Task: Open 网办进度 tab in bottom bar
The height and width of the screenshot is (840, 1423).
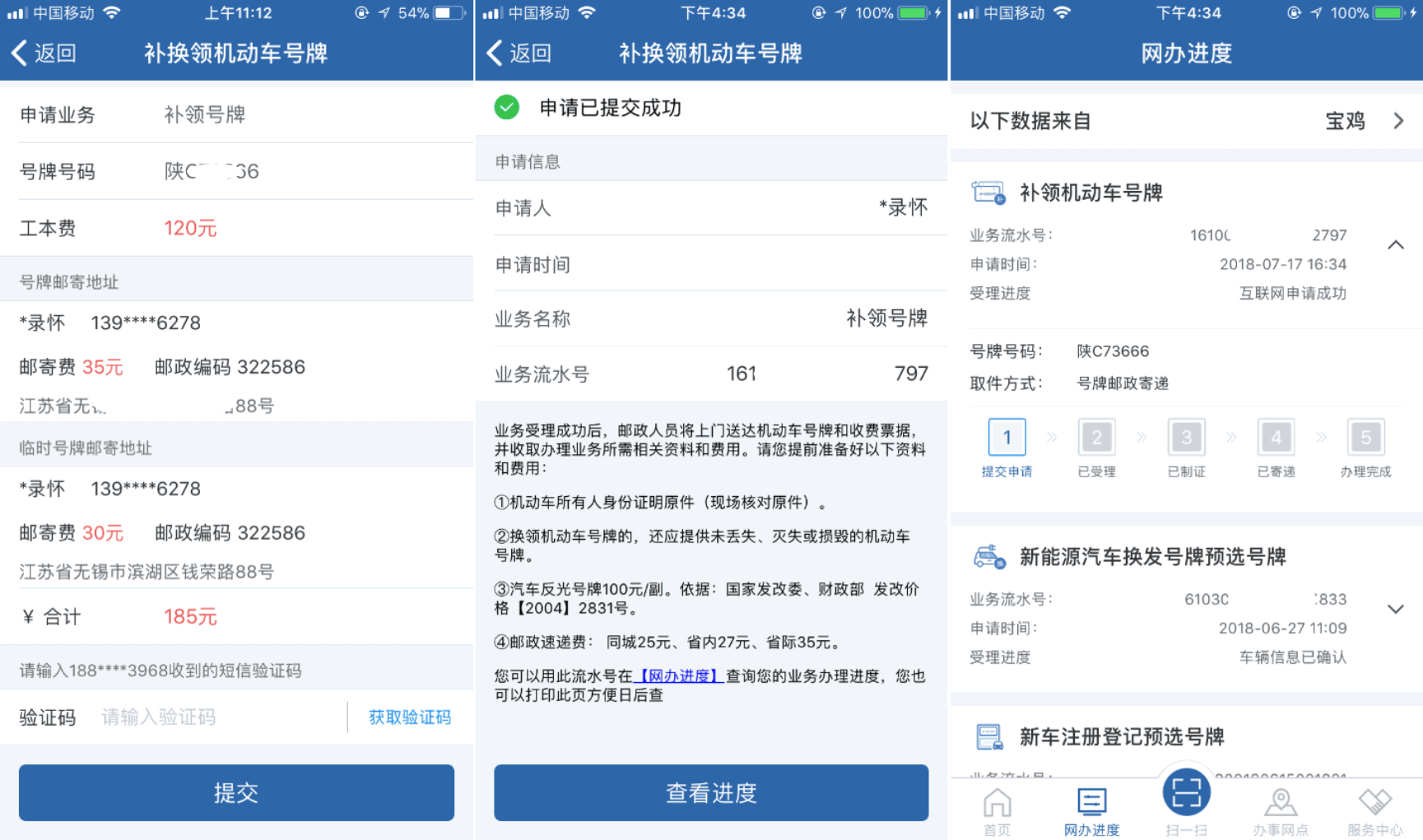Action: pos(1091,811)
